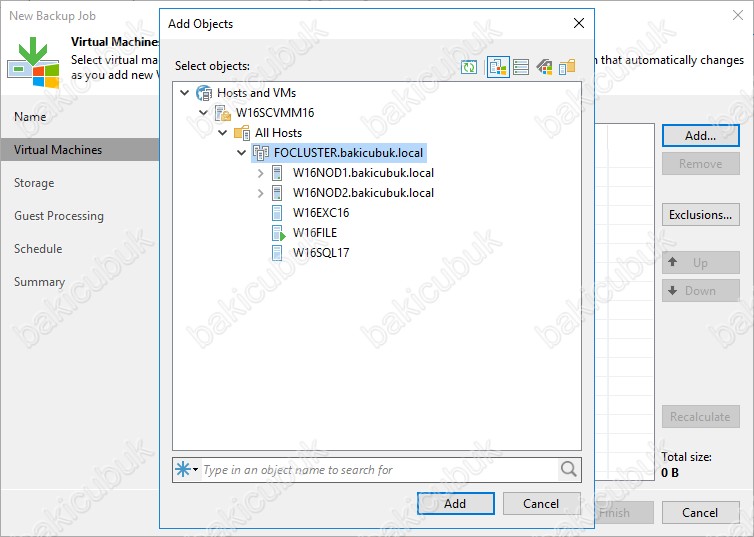Expand the W16NOD2.bakicubuk.local node
Viewport: 754px width, 537px height.
[261, 193]
